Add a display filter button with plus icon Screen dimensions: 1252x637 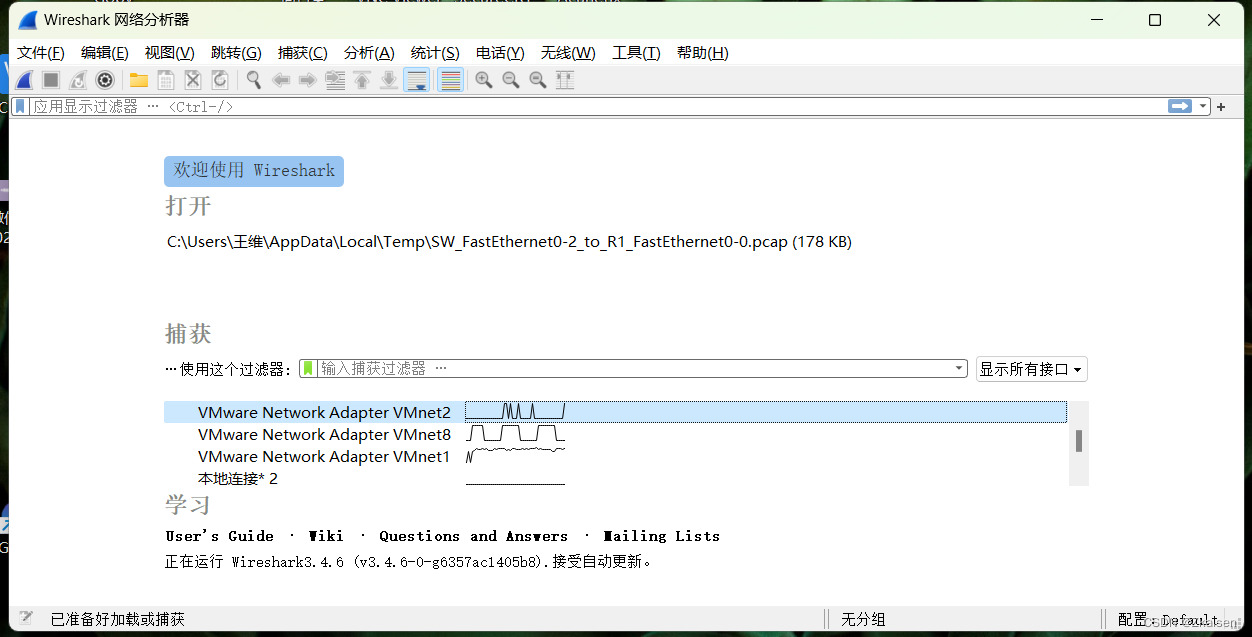[1221, 106]
